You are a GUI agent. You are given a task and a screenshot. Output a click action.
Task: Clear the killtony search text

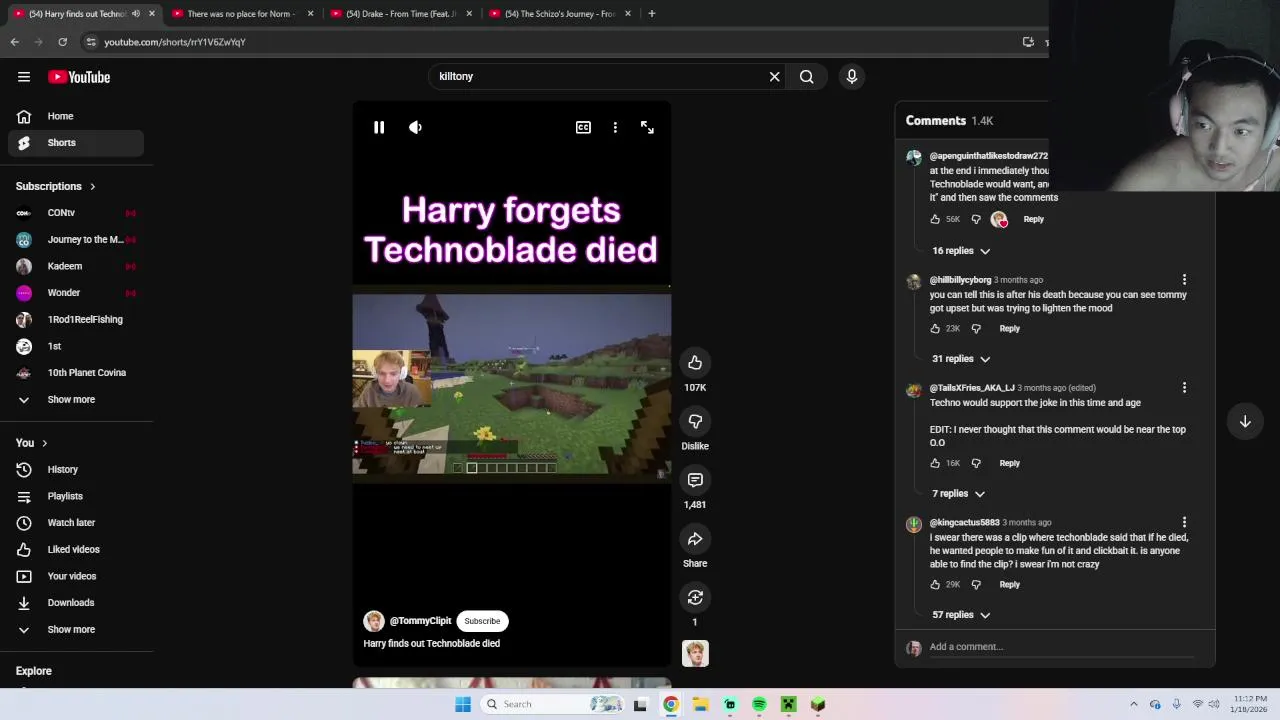click(774, 76)
